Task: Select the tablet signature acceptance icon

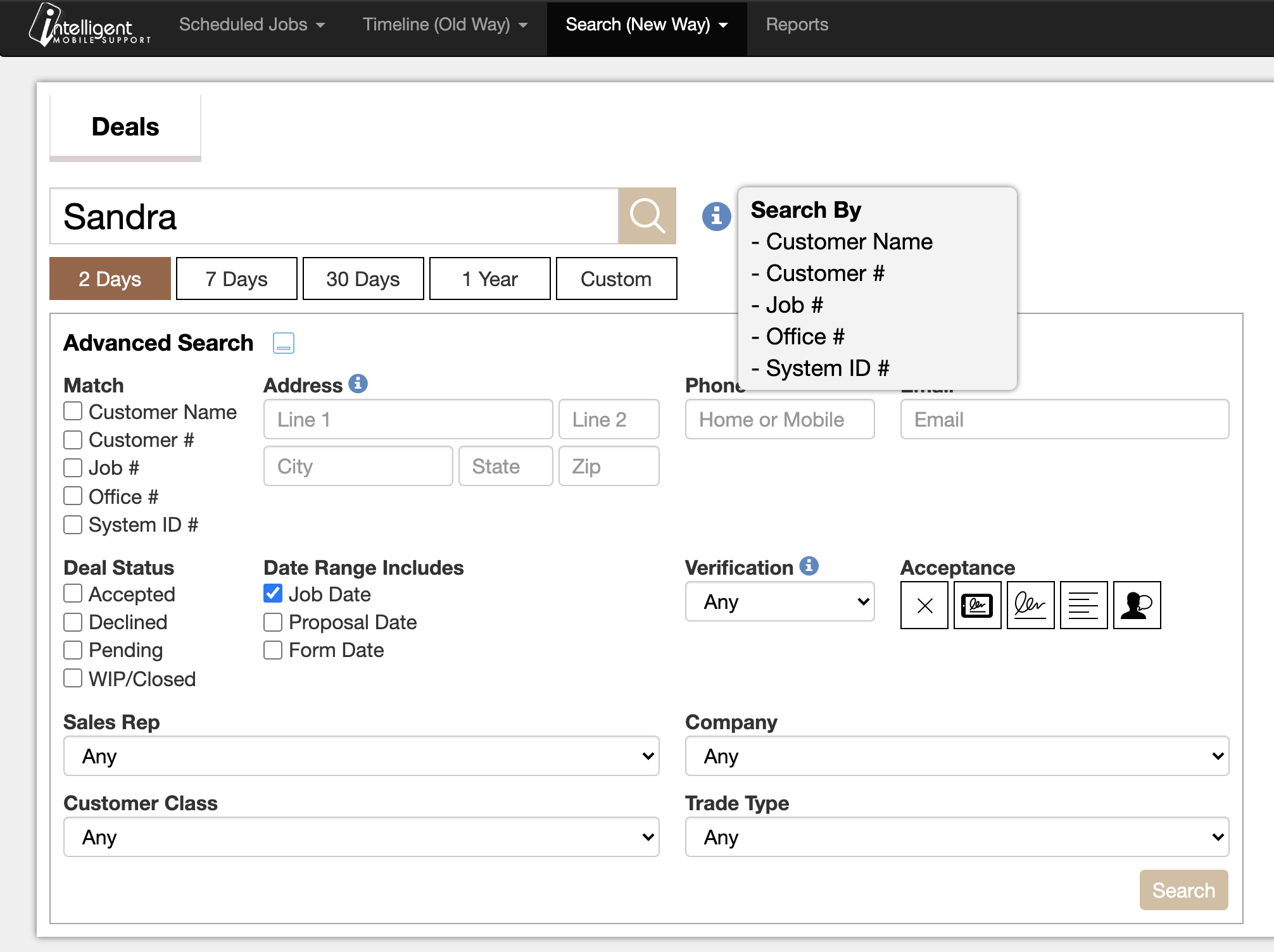Action: [978, 605]
